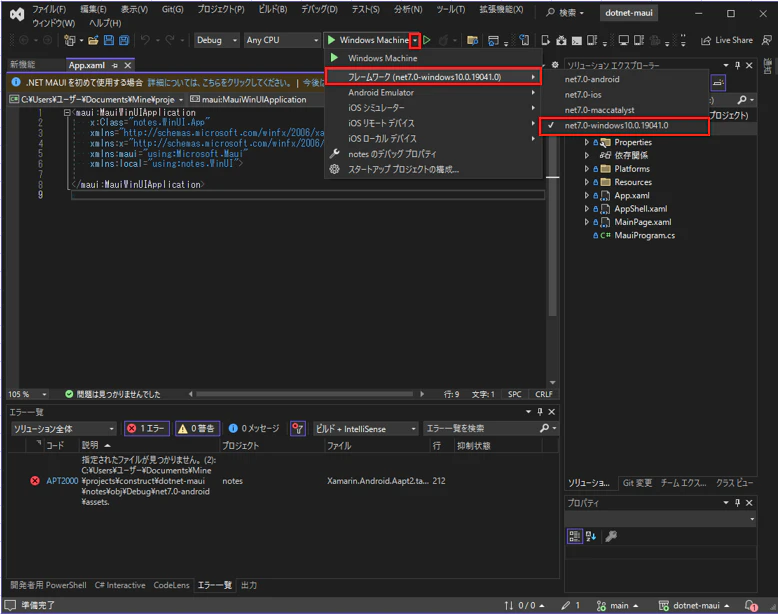
Task: Click the main branch in status bar
Action: (x=618, y=606)
